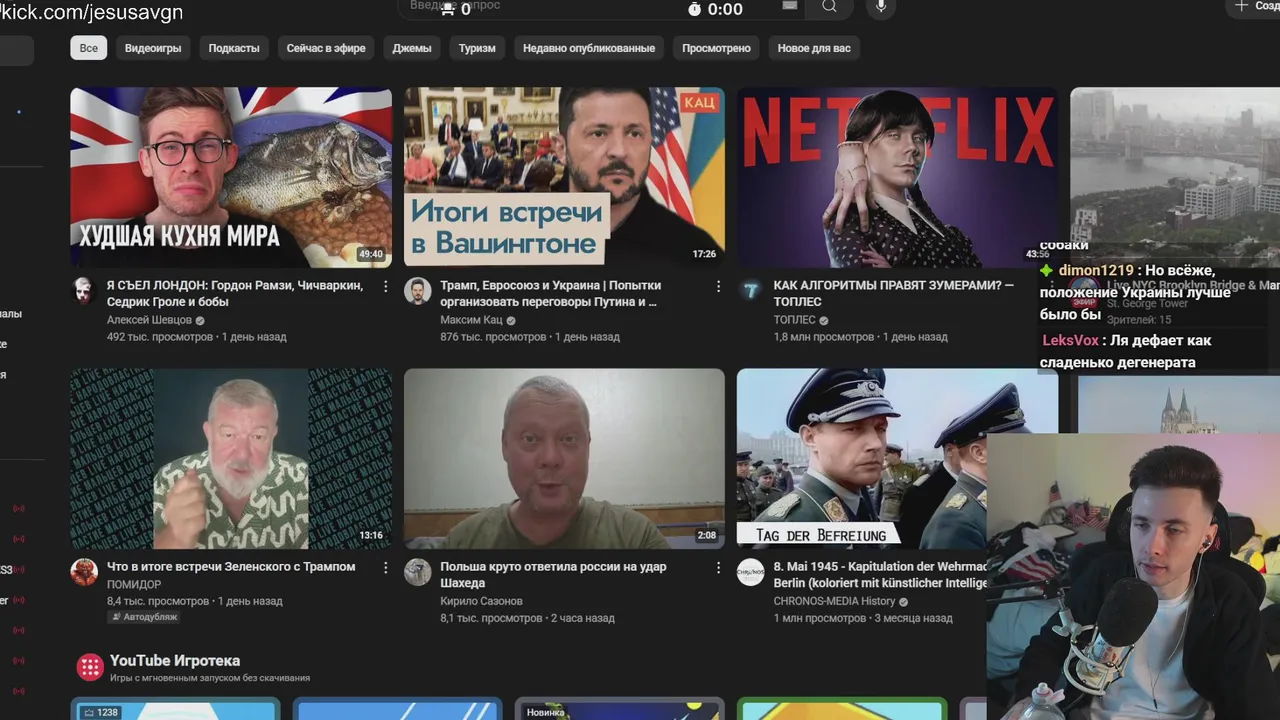Click 49:40 duration on Худшая кухня мира
Viewport: 1280px width, 720px height.
(371, 254)
